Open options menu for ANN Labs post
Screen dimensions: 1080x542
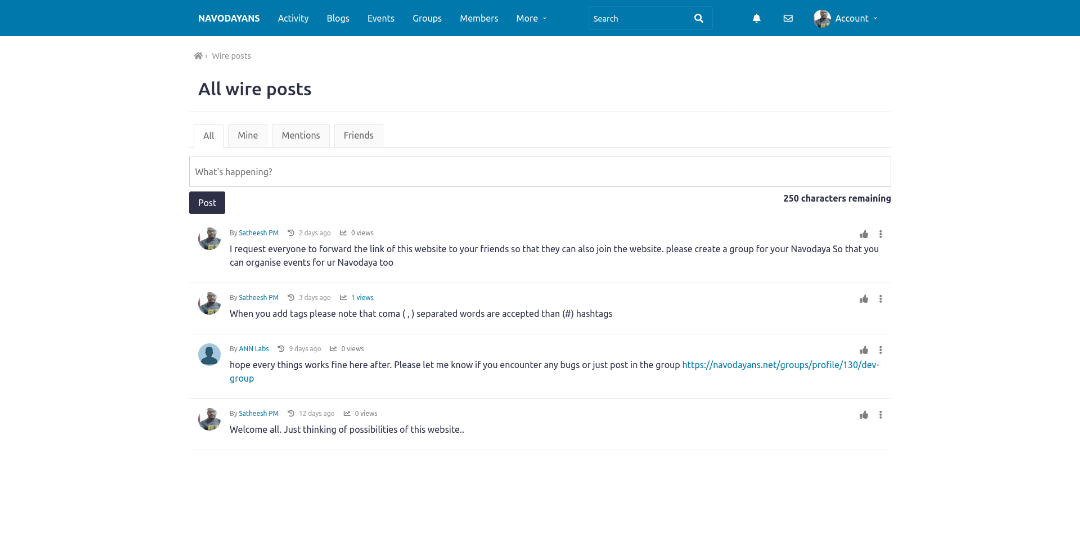tap(880, 350)
